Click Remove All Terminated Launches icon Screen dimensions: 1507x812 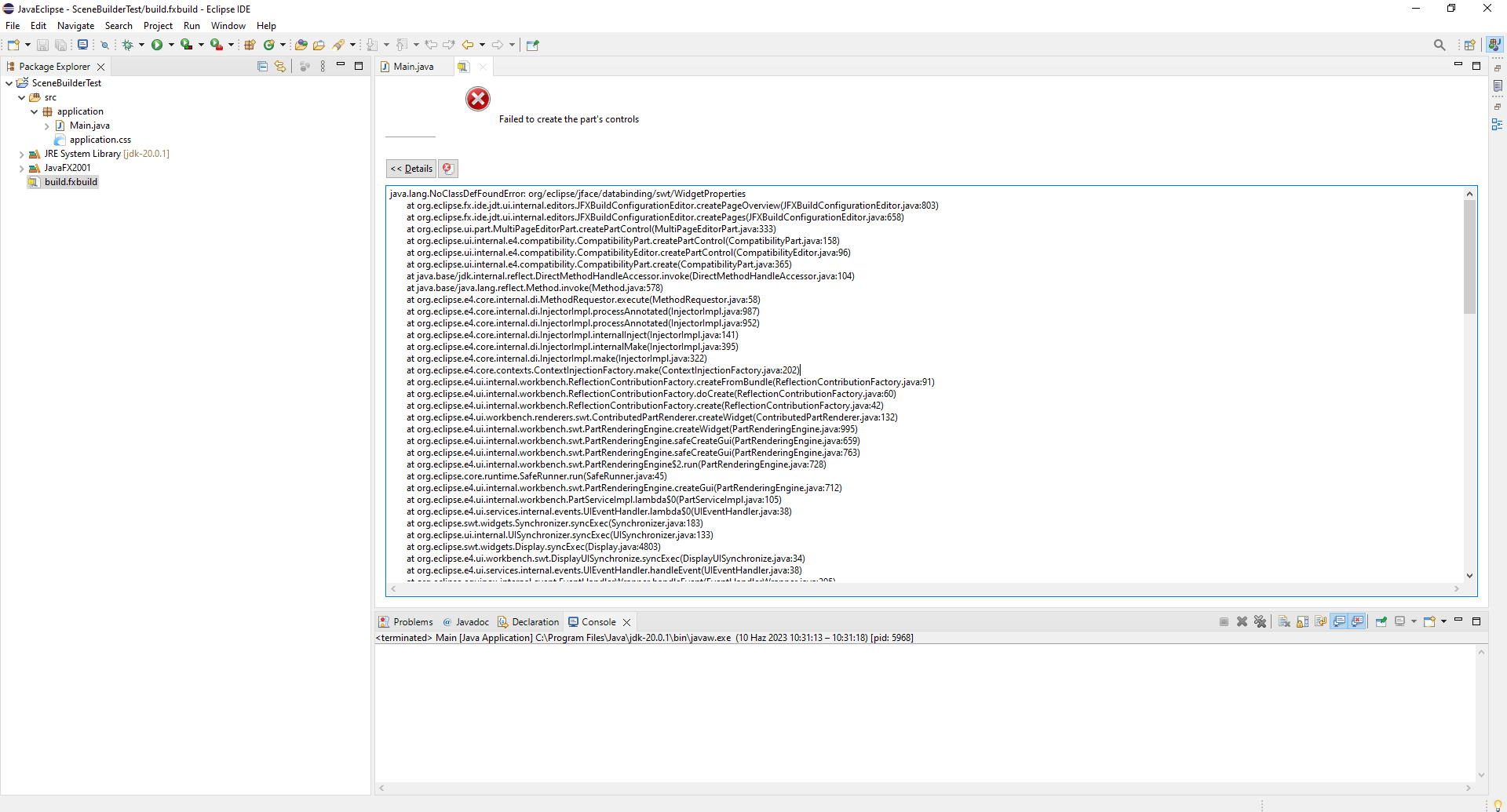1261,621
